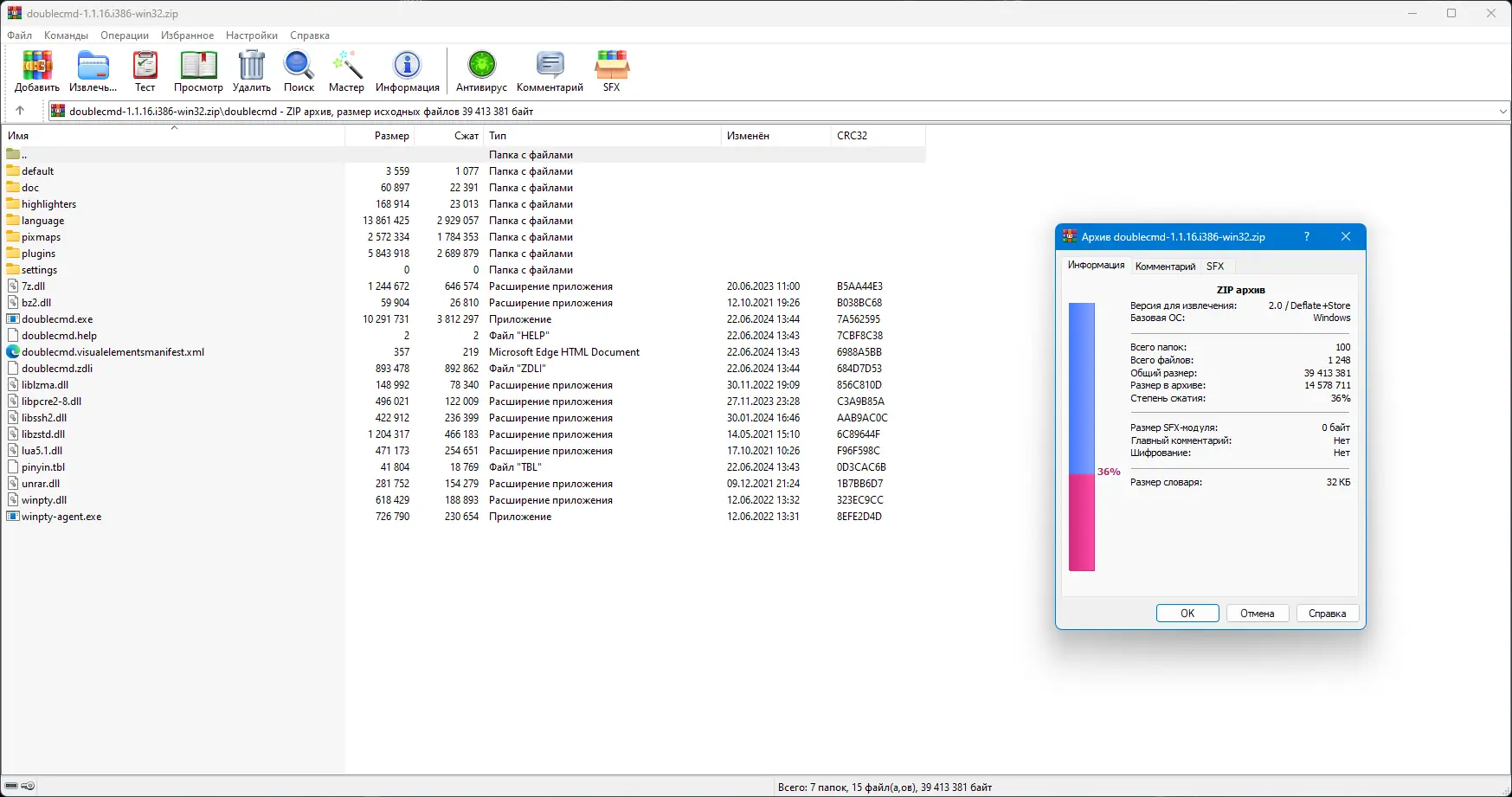Click the drive icon in status bar
Image resolution: width=1512 pixels, height=797 pixels.
click(11, 787)
